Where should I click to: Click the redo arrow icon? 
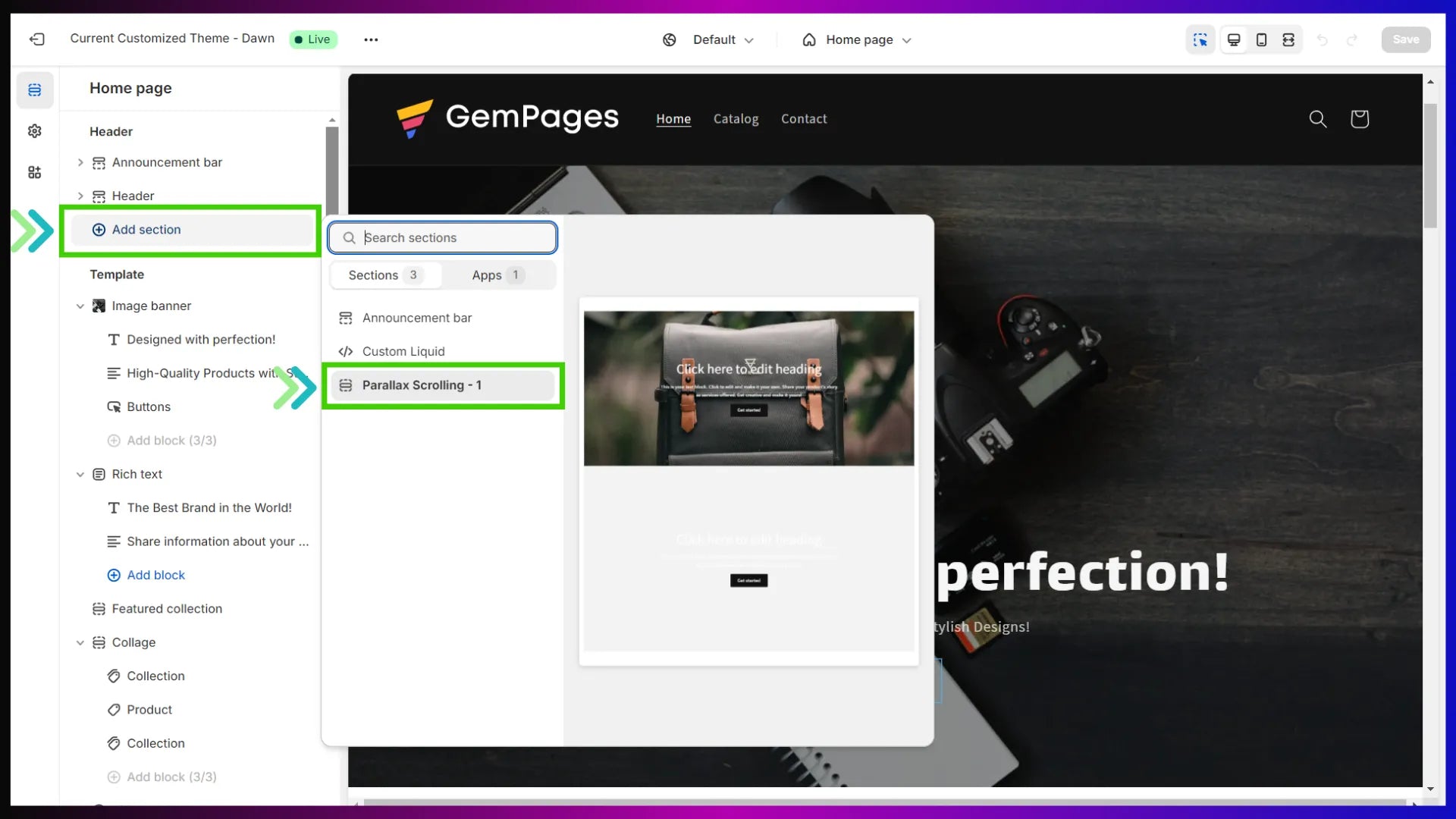tap(1352, 39)
